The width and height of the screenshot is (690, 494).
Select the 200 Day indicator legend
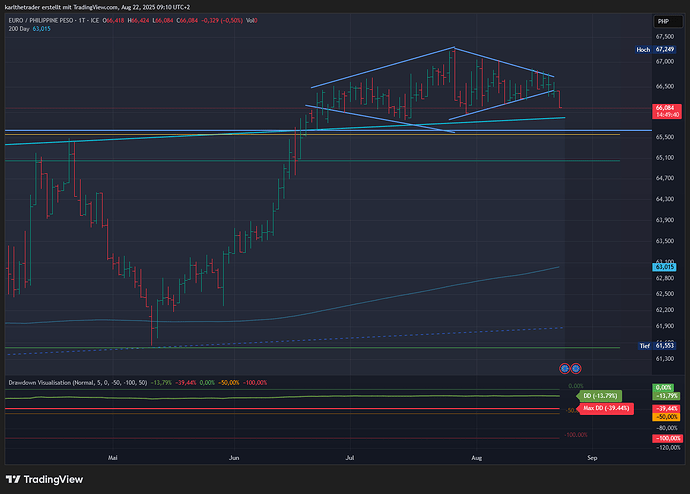19,29
